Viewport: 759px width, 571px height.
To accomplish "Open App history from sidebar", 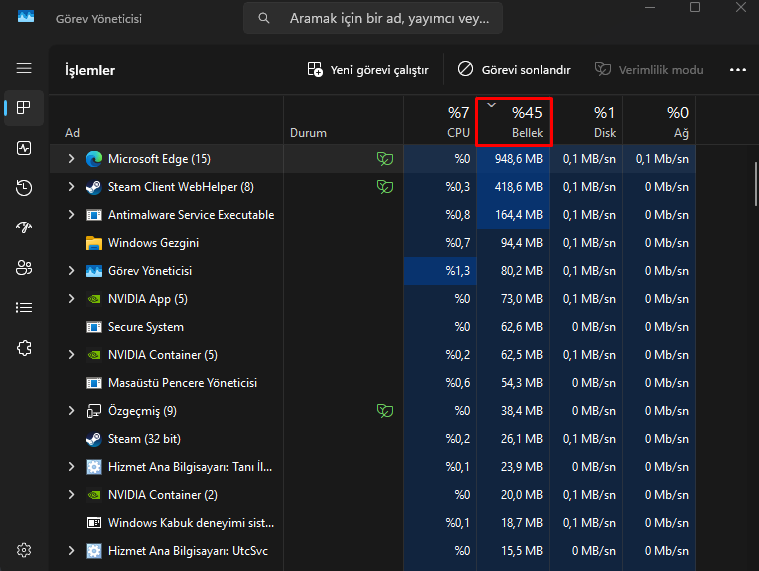I will [x=24, y=188].
